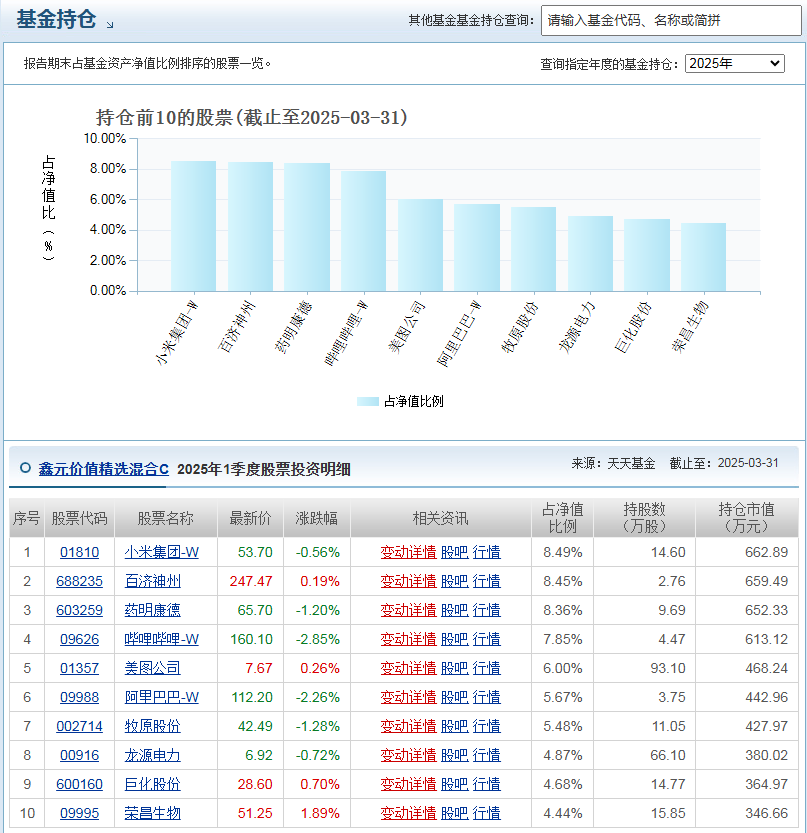Image resolution: width=807 pixels, height=833 pixels.
Task: Click 变动详情 for 牧原股份
Action: [x=408, y=726]
